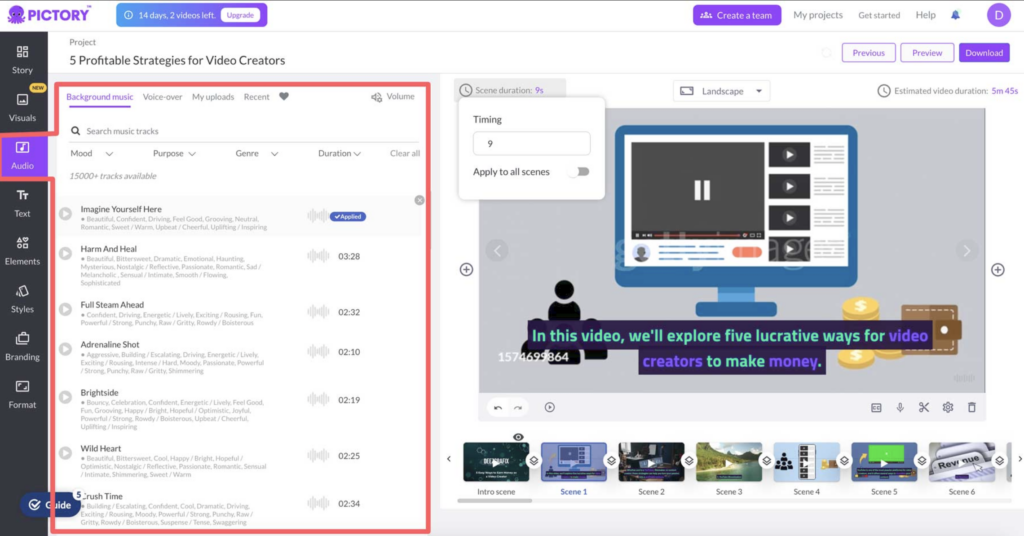The height and width of the screenshot is (536, 1024).
Task: Open the Audio panel in sidebar
Action: (22, 155)
